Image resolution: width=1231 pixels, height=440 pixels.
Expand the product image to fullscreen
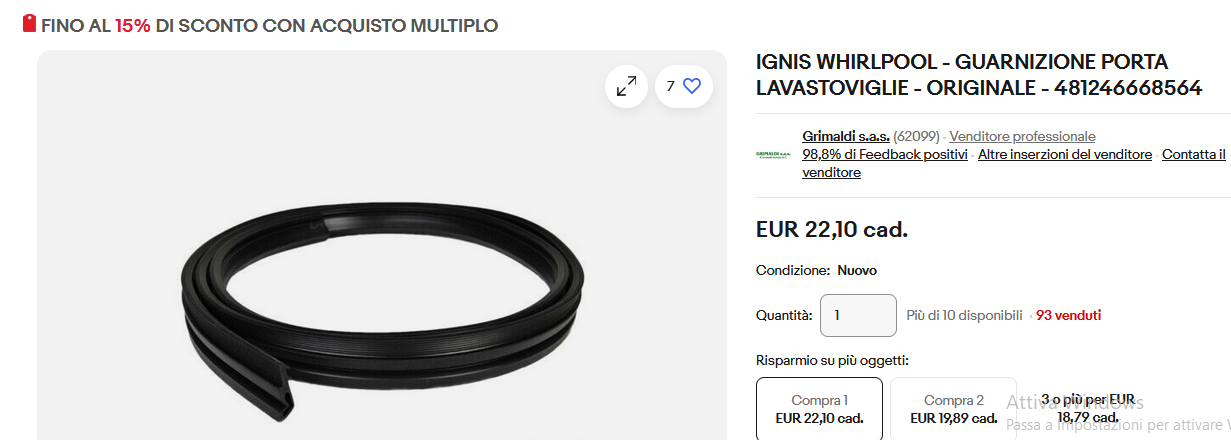pos(627,87)
